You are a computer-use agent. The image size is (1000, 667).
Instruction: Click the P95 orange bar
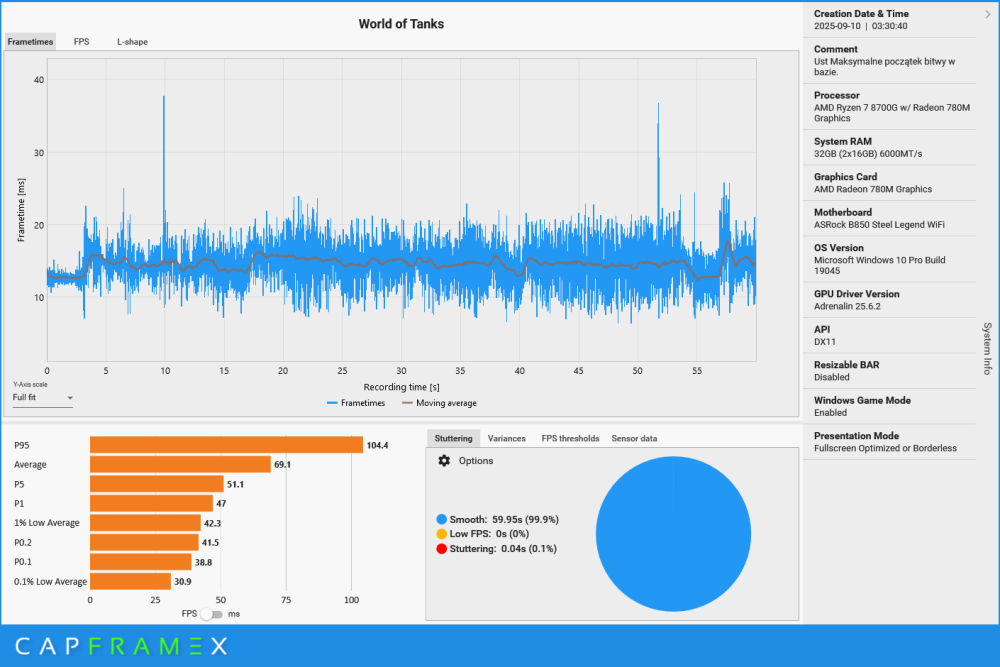point(226,445)
